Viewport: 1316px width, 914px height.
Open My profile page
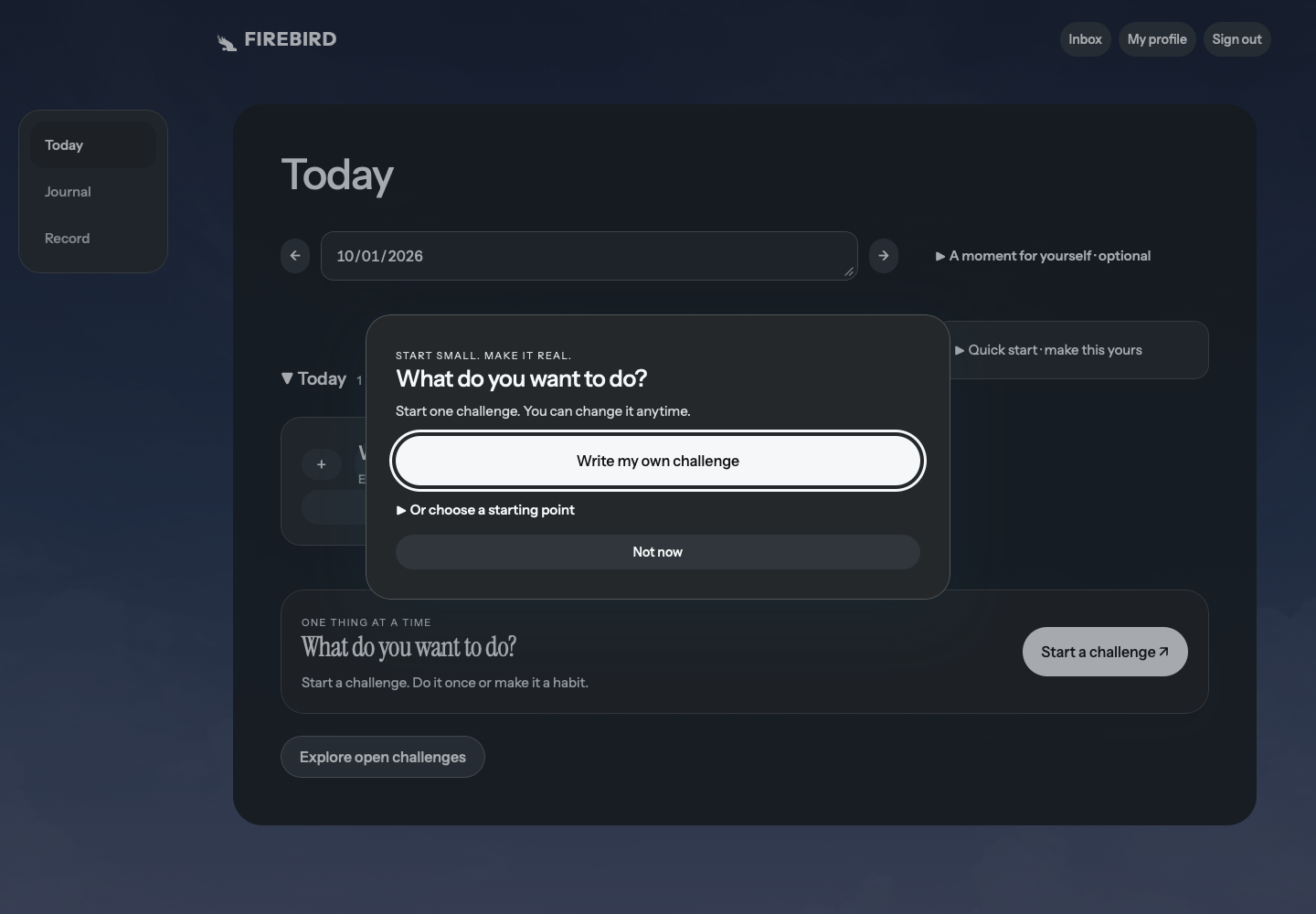point(1157,39)
